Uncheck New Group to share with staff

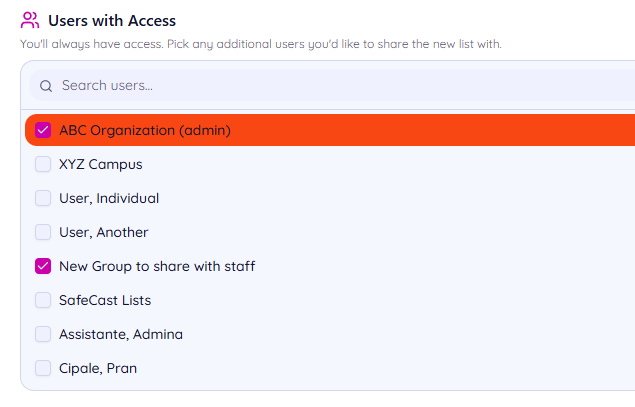[43, 266]
